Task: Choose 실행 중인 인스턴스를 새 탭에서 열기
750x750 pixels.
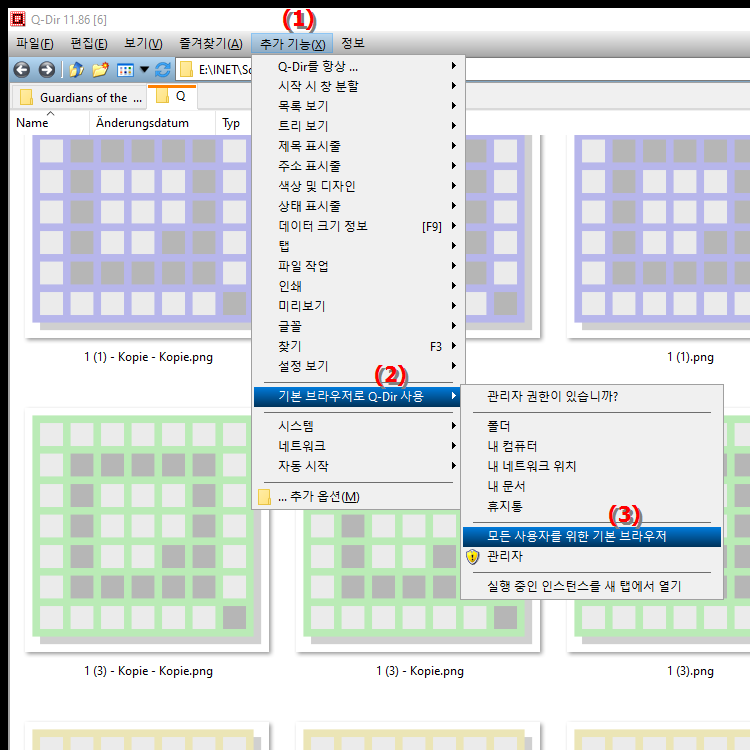Action: (x=592, y=586)
